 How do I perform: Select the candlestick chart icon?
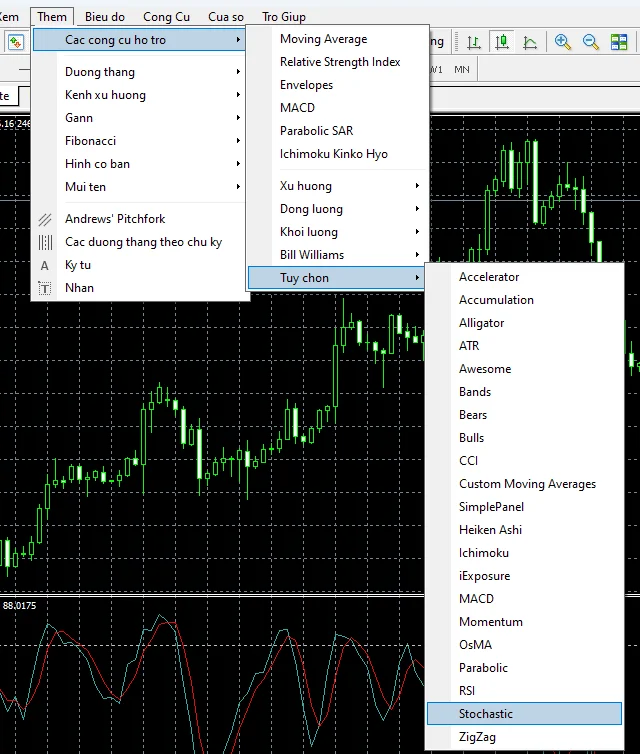point(502,42)
